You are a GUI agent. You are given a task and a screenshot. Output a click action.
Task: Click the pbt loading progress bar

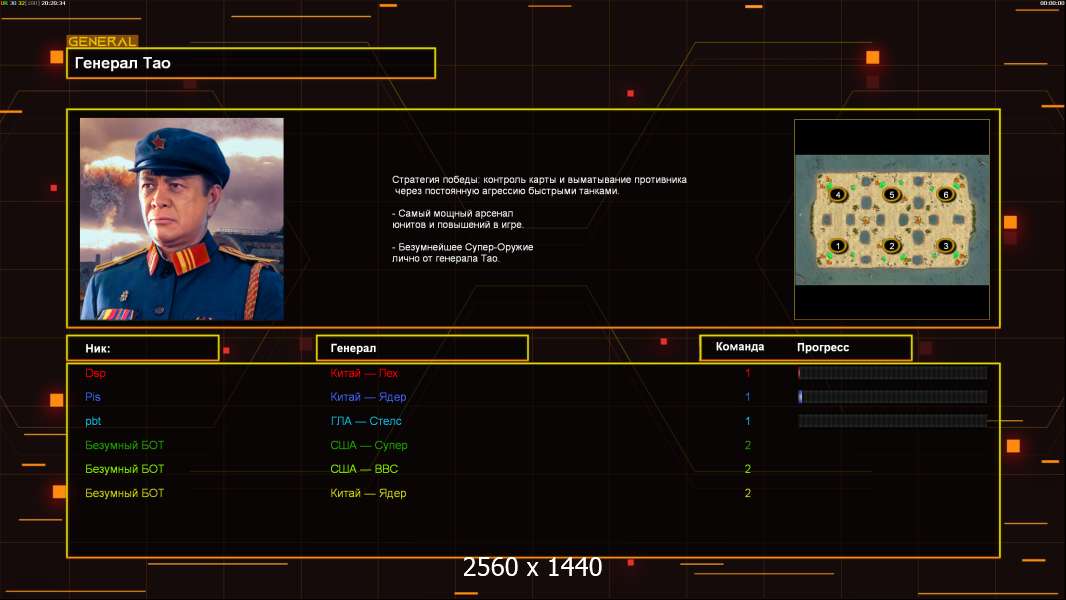[x=893, y=421]
